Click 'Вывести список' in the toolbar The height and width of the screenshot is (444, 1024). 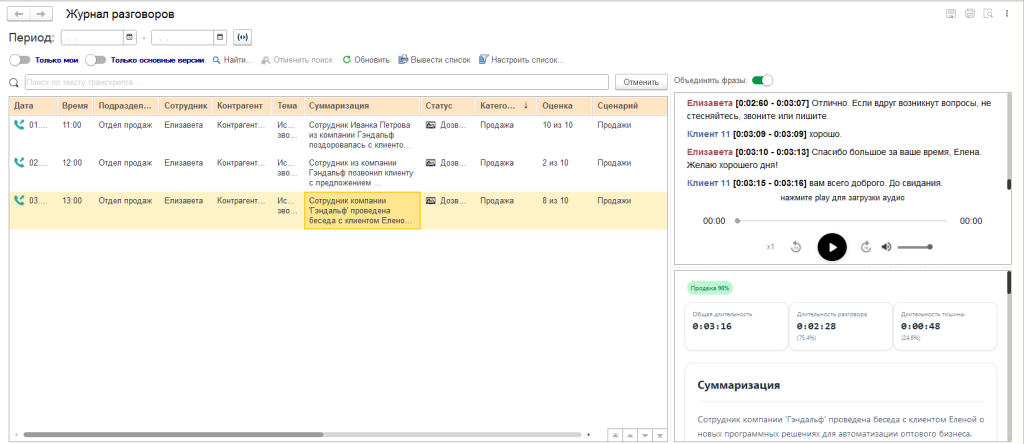click(x=434, y=60)
